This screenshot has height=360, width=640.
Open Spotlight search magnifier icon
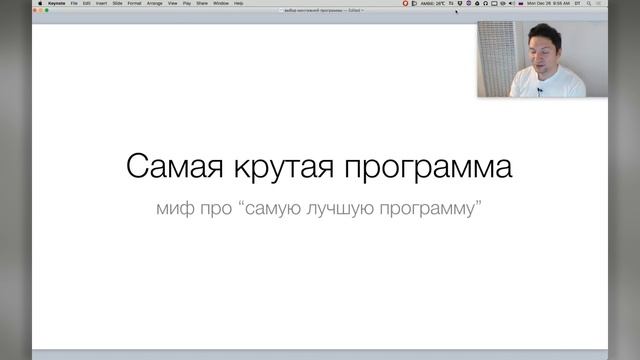(589, 3)
